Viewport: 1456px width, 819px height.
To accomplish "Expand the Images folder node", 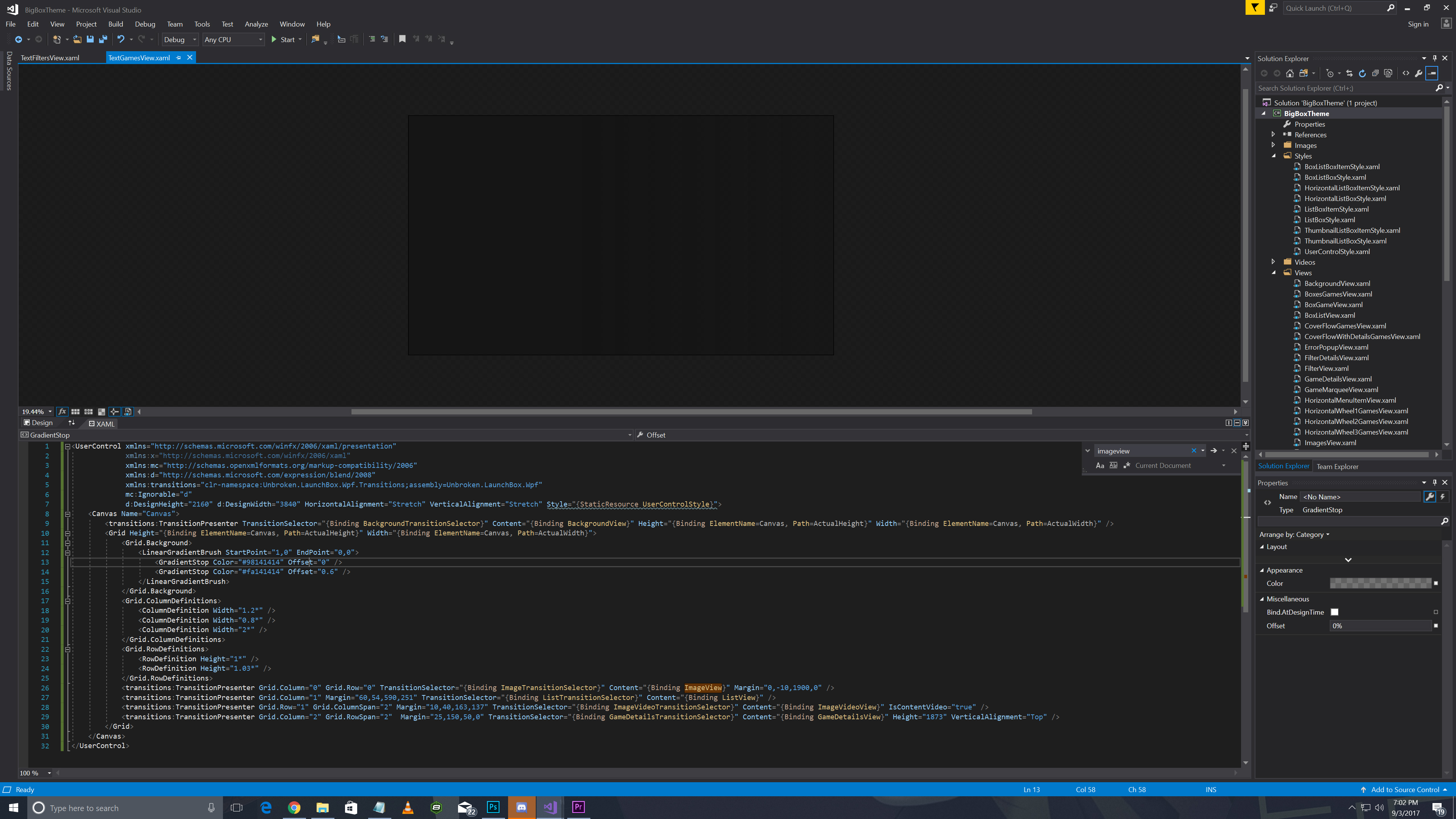I will 1273,145.
